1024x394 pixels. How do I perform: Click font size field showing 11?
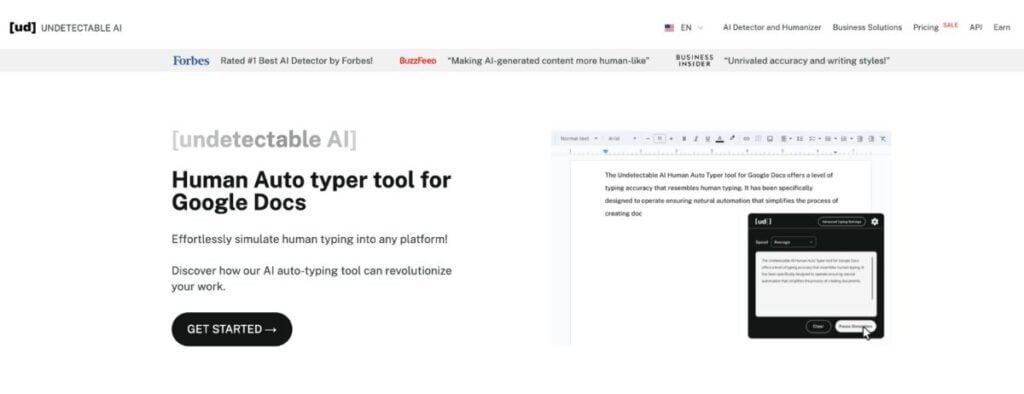660,139
